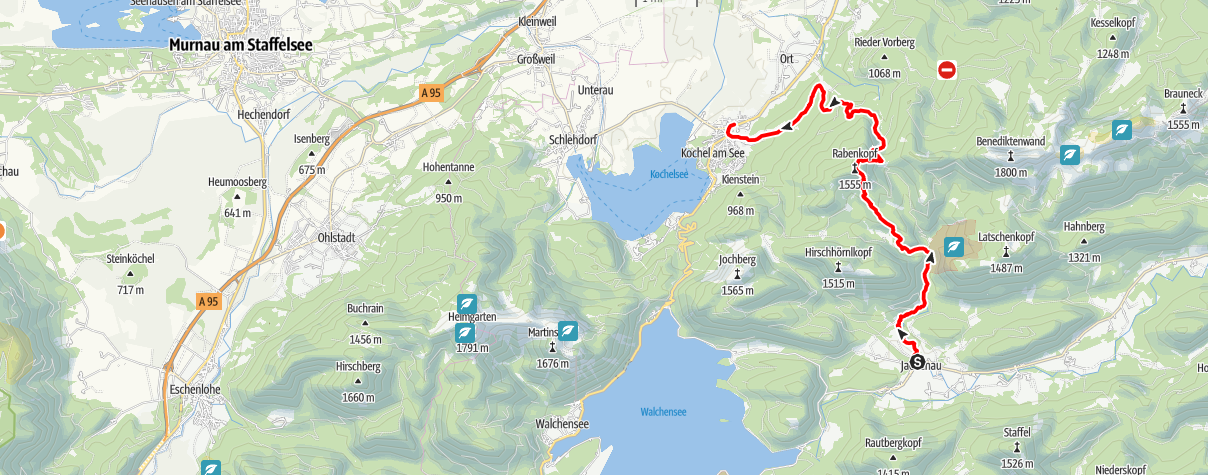Select the leaf icon beside 1791 m
This screenshot has height=475, width=1208.
point(464,332)
